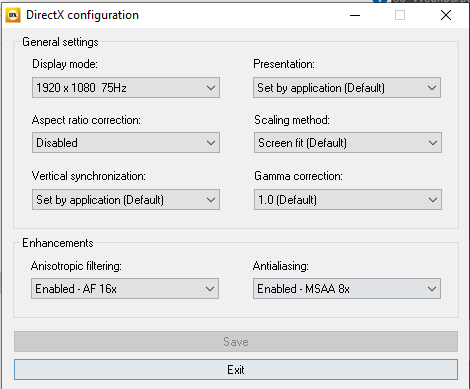Click the "General settings" group title

pyautogui.click(x=60, y=42)
